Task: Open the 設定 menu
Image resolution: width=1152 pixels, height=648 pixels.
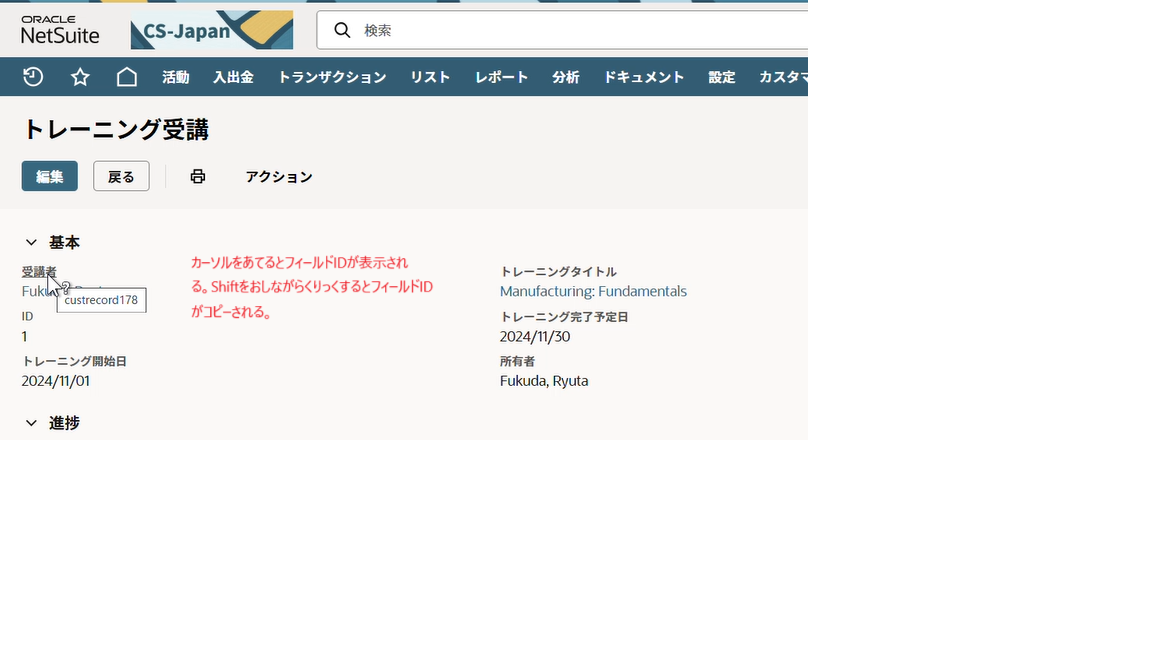Action: [721, 77]
